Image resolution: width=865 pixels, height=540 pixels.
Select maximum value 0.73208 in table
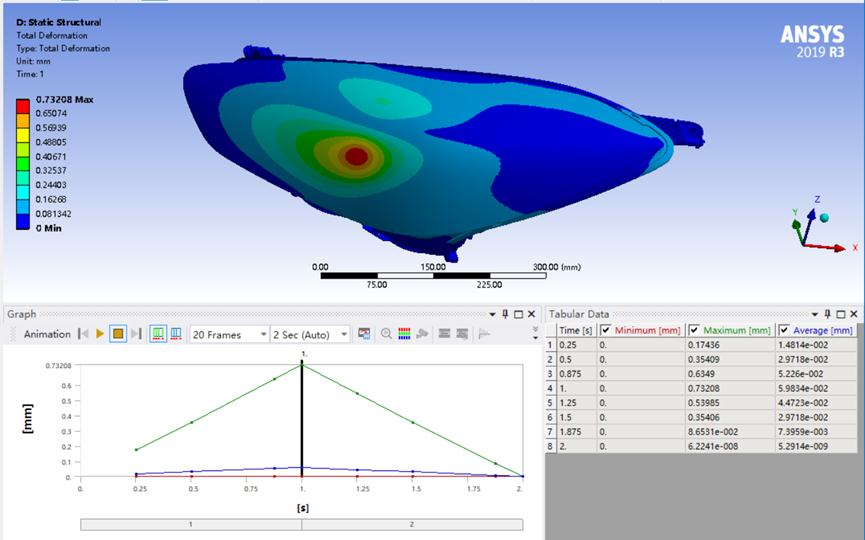[730, 388]
